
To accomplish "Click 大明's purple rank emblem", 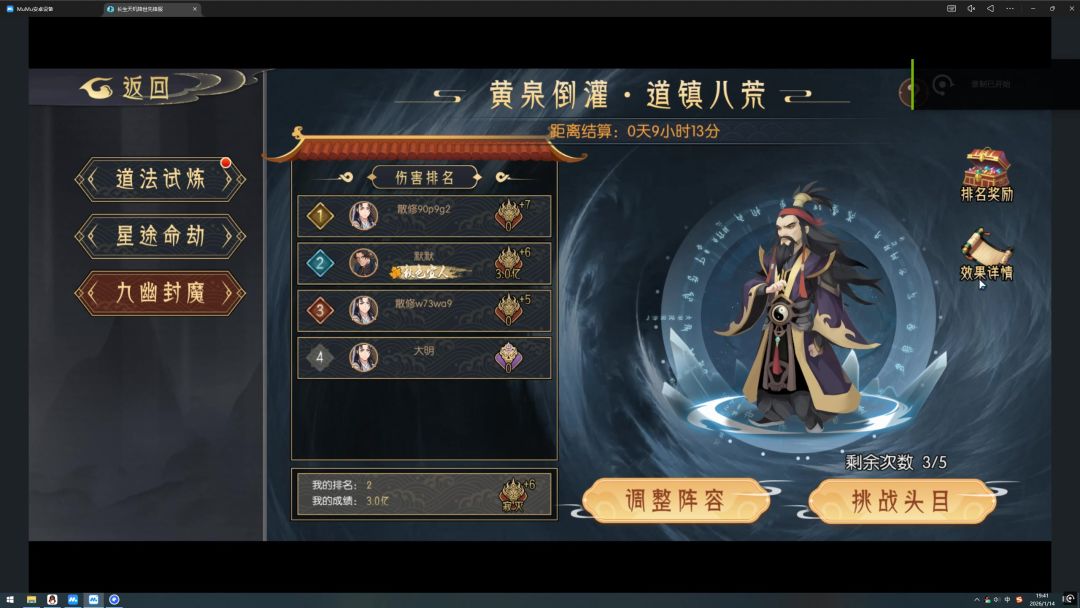I will click(x=509, y=357).
